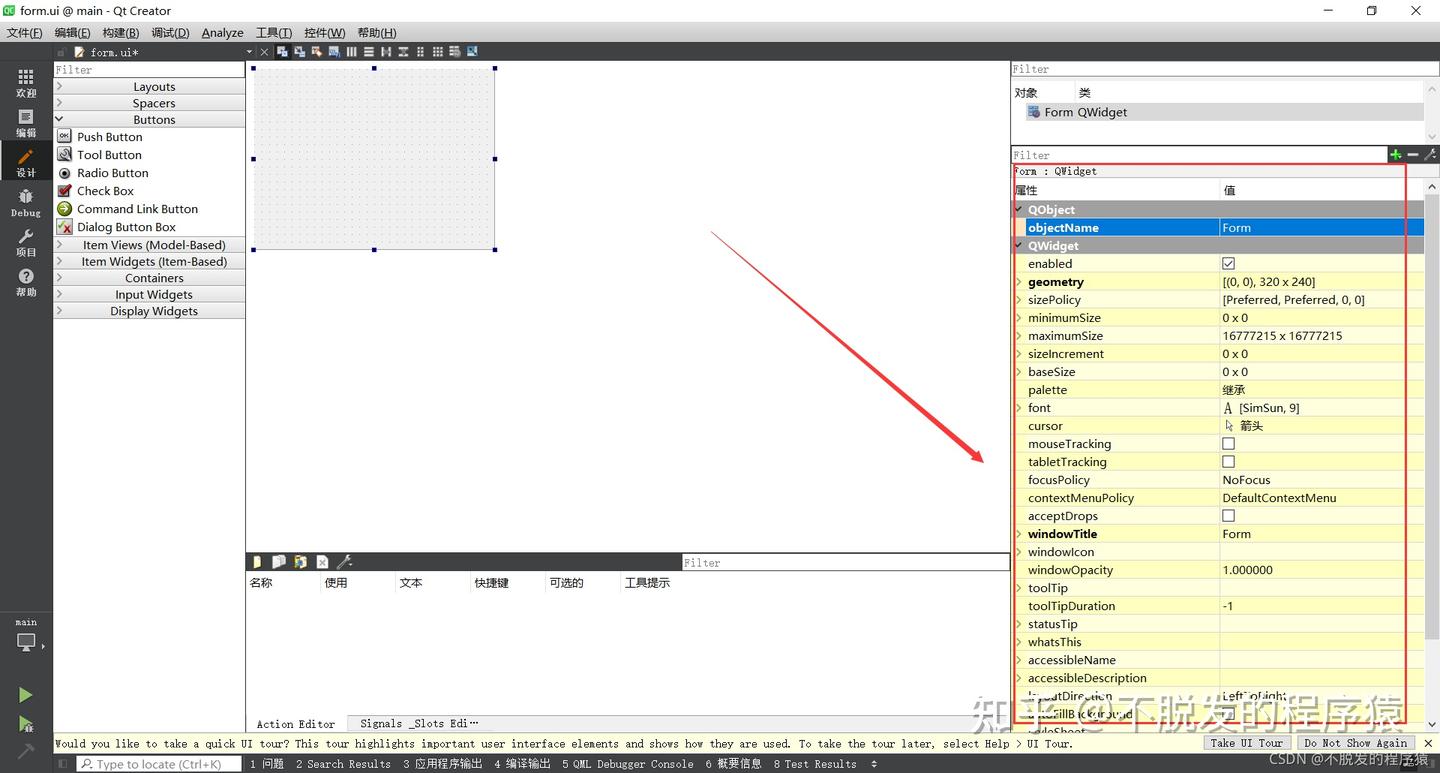The height and width of the screenshot is (773, 1440).
Task: Open the 欢迎 (Welcome) mode
Action: (26, 82)
